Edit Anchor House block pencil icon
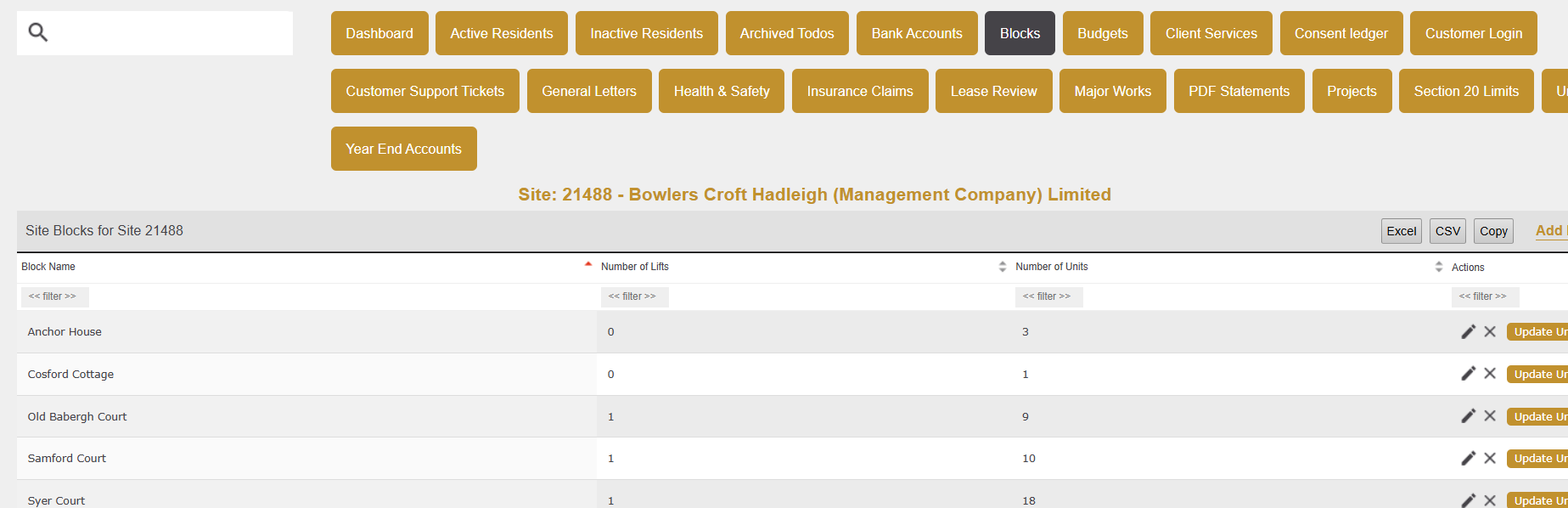Screen dimensions: 1568x508 click(1468, 331)
